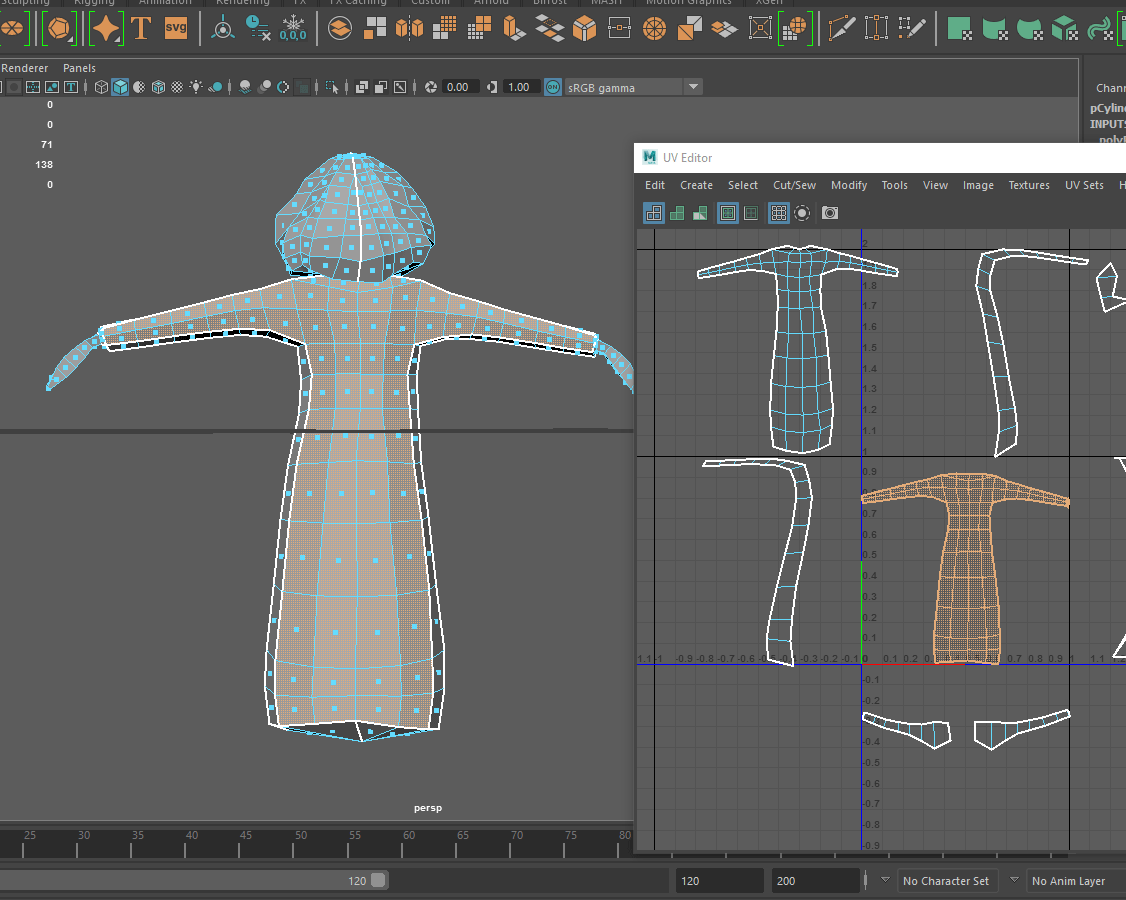Open Cut/Sew menu in UV Editor
Screen dimensions: 1126x900
pos(794,185)
